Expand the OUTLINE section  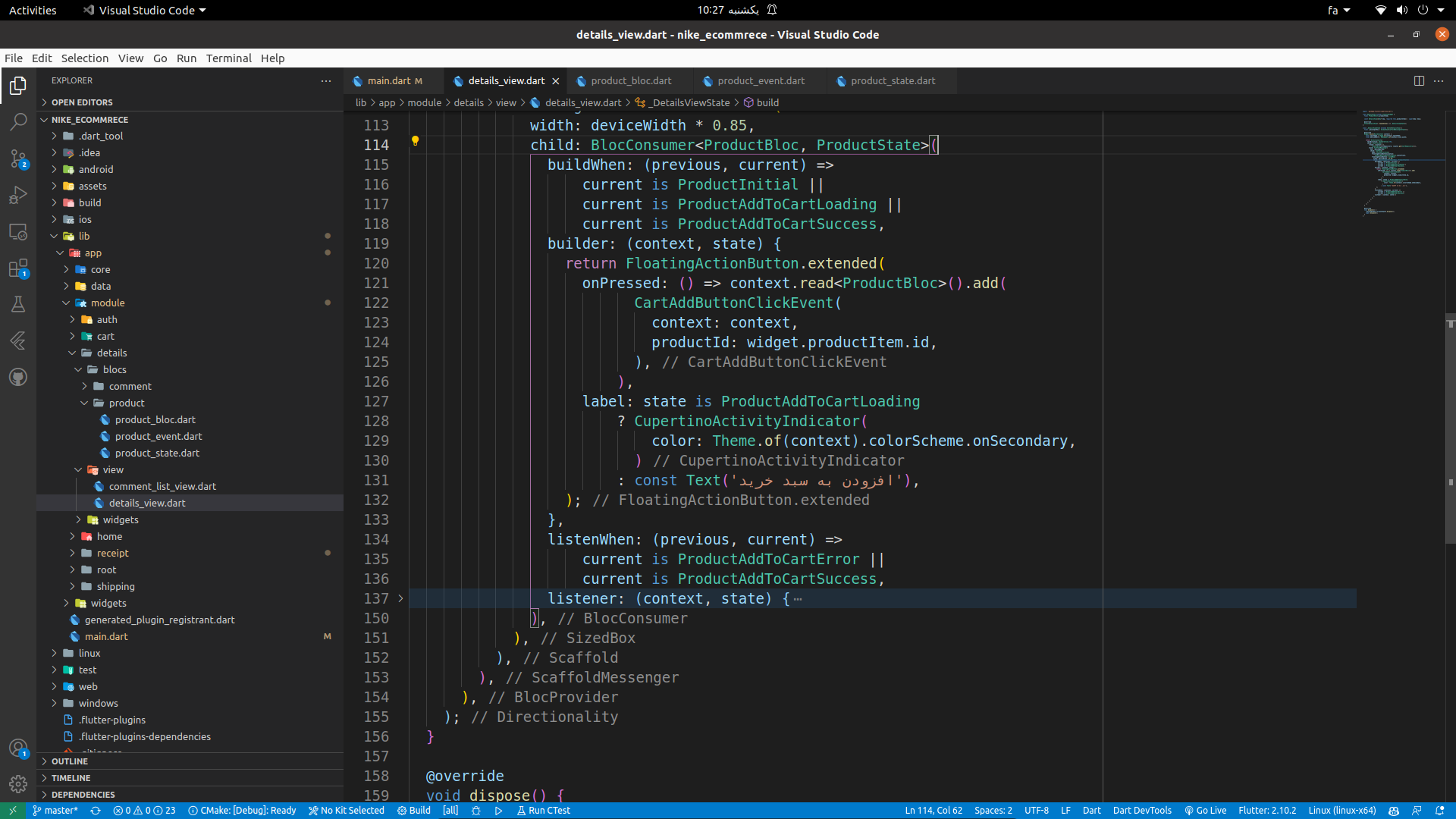coord(190,761)
